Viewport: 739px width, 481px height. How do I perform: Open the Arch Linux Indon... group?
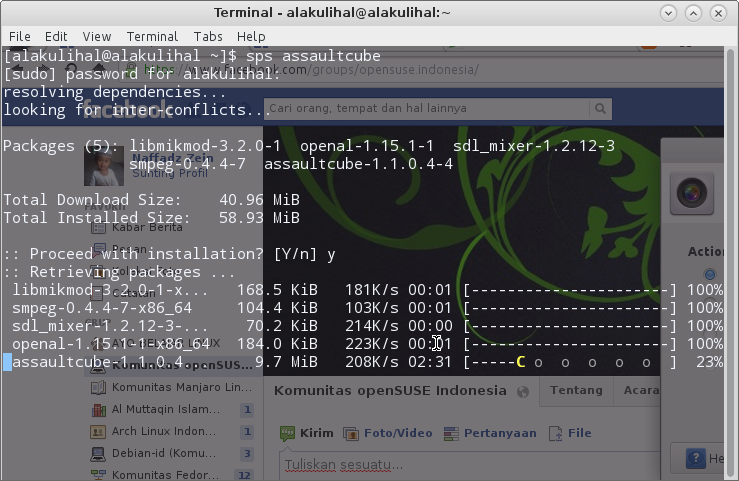click(164, 432)
